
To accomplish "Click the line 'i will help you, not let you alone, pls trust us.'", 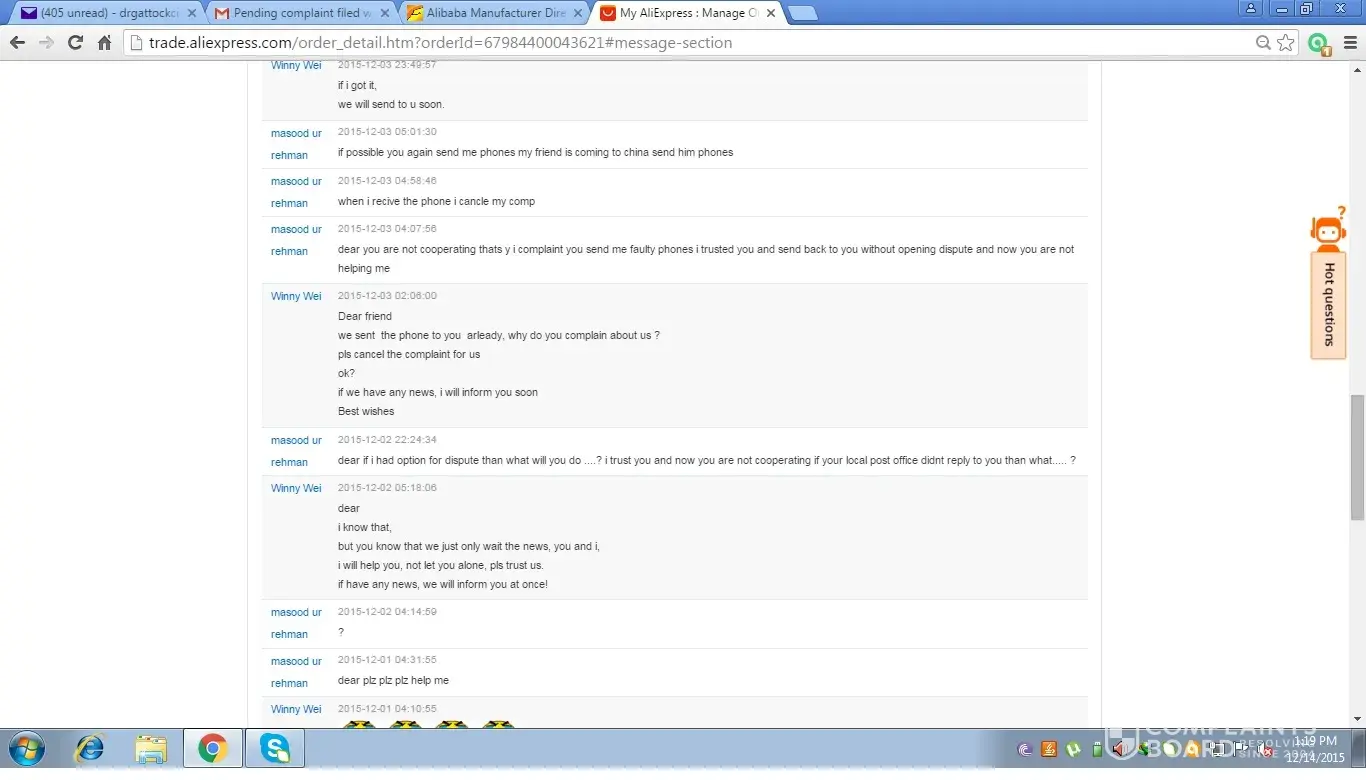I will pyautogui.click(x=441, y=565).
